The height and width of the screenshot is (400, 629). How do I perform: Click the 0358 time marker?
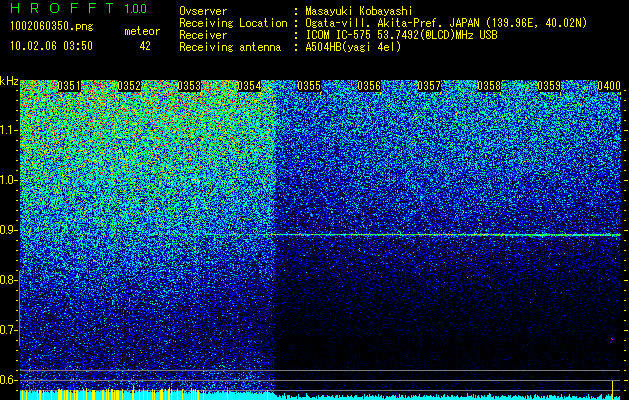tap(489, 86)
